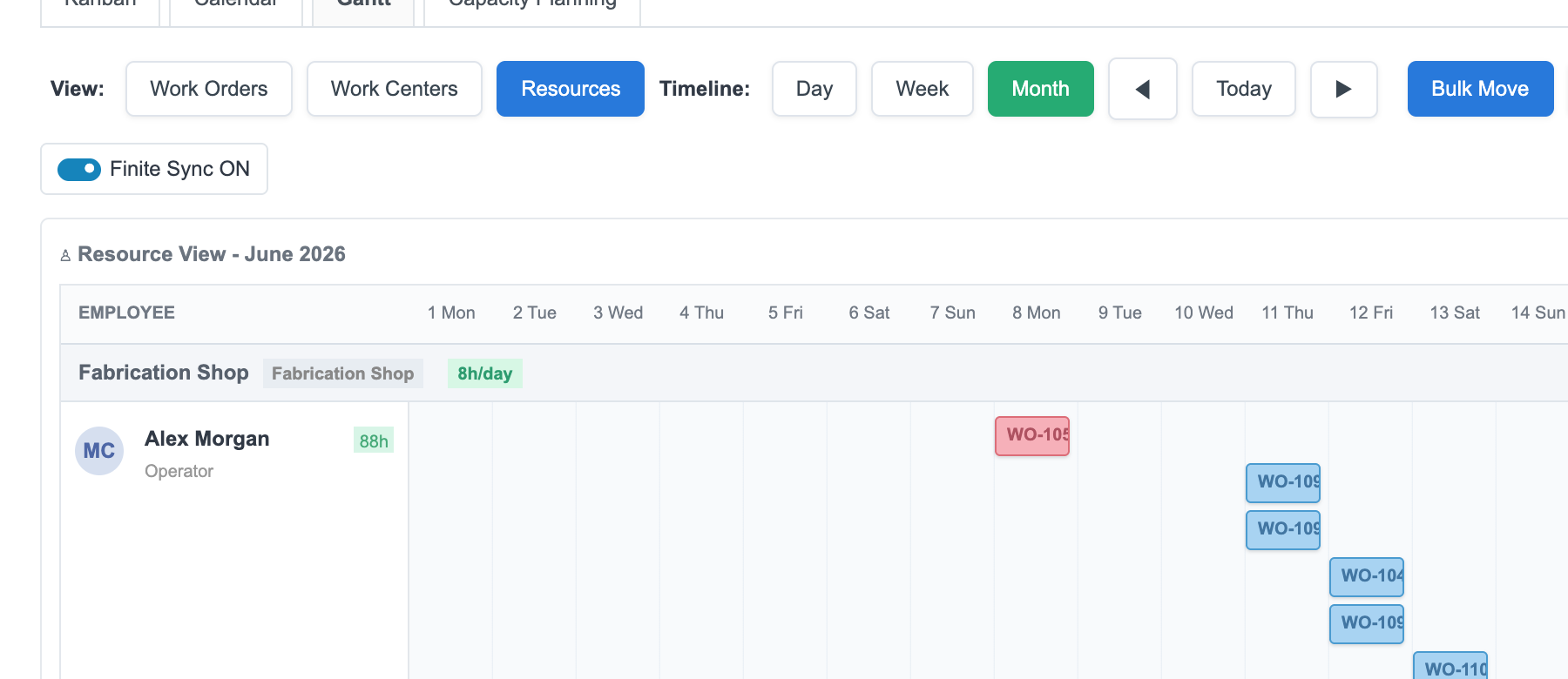This screenshot has width=1568, height=679.
Task: Set timeline to Month
Action: pos(1041,89)
